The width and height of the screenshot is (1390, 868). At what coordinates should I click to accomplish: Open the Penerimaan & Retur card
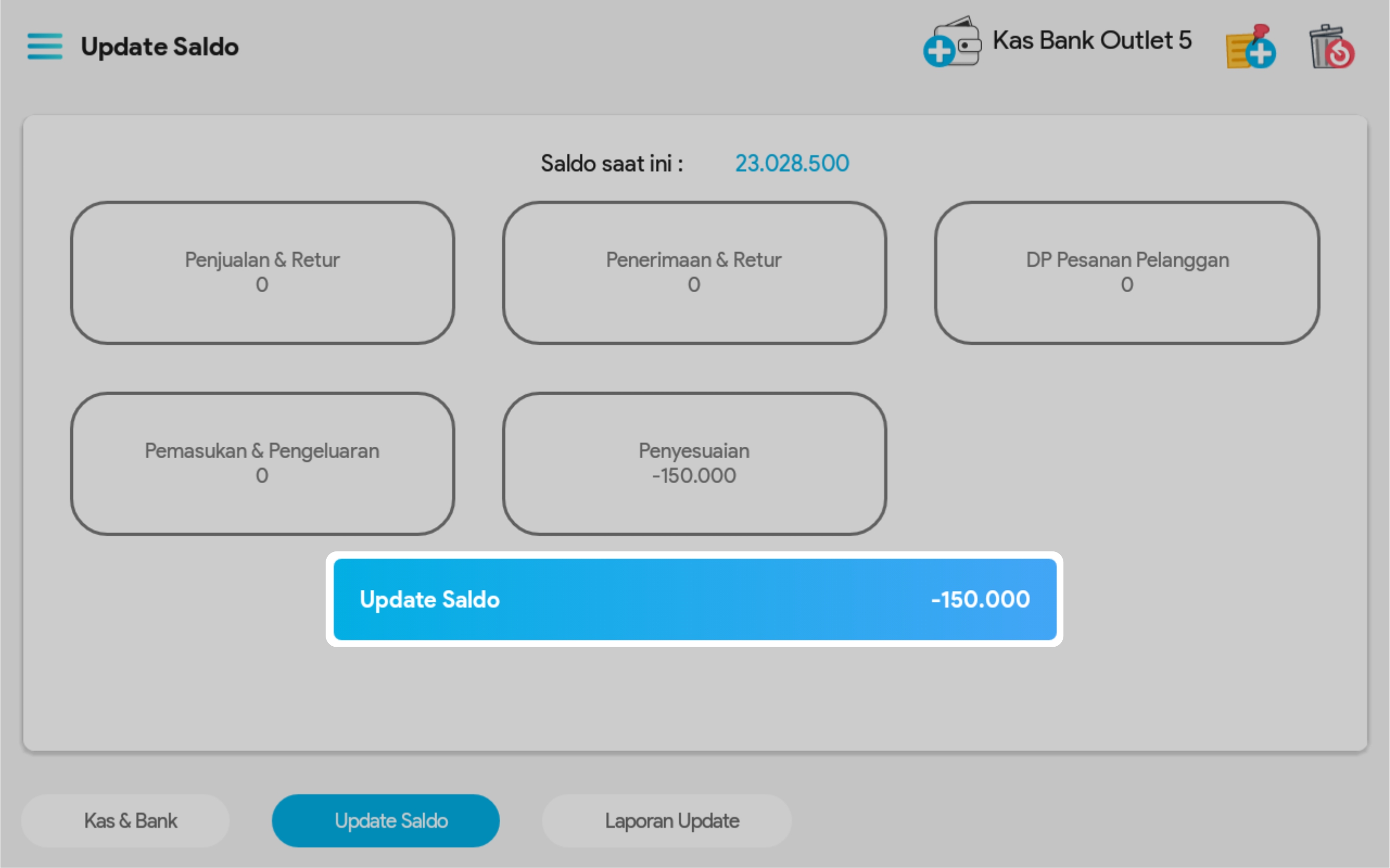[694, 273]
